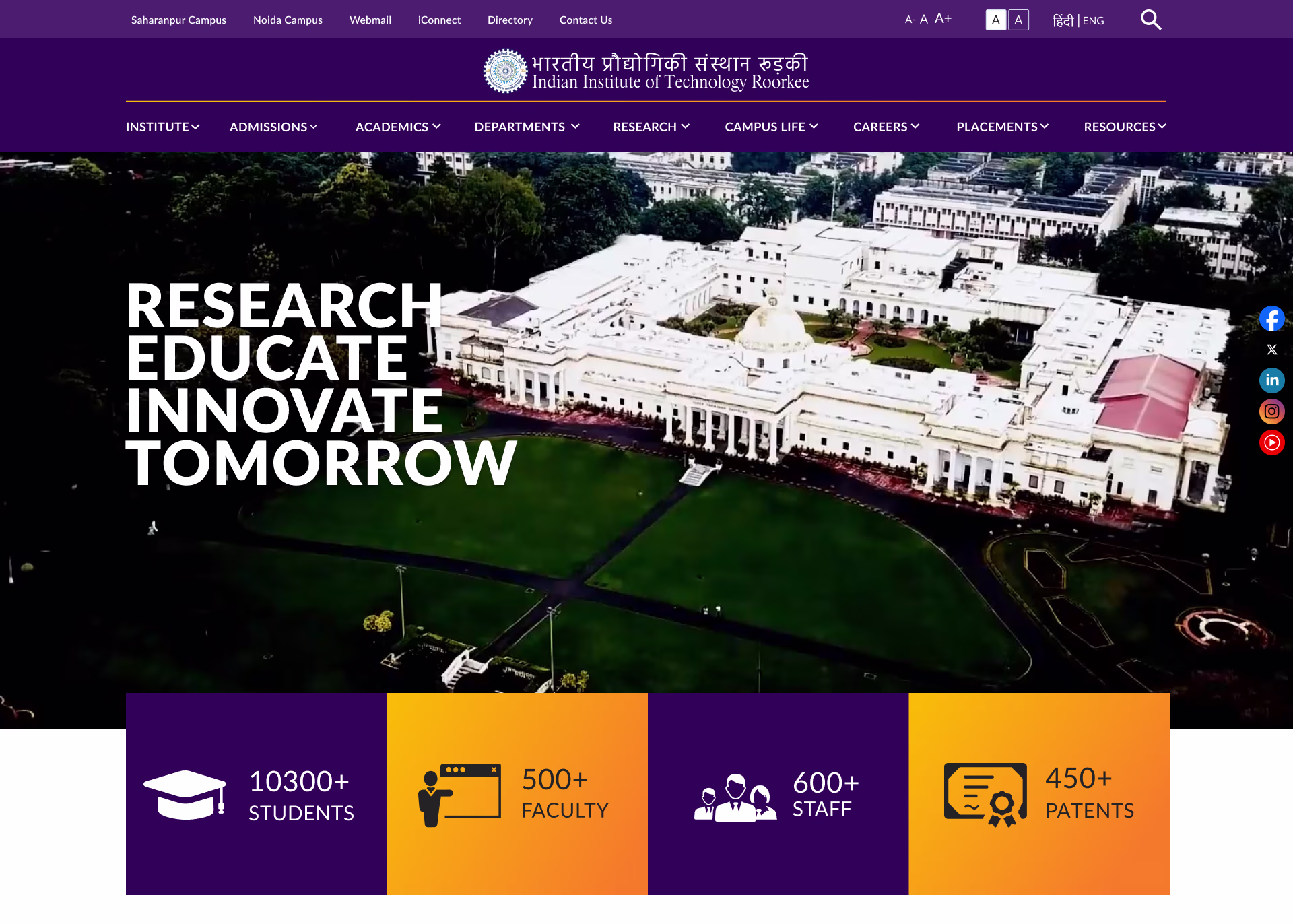Image resolution: width=1293 pixels, height=924 pixels.
Task: Click the RESEARCH EDUCATE INNOVATE TOMORROW headline
Action: (321, 384)
